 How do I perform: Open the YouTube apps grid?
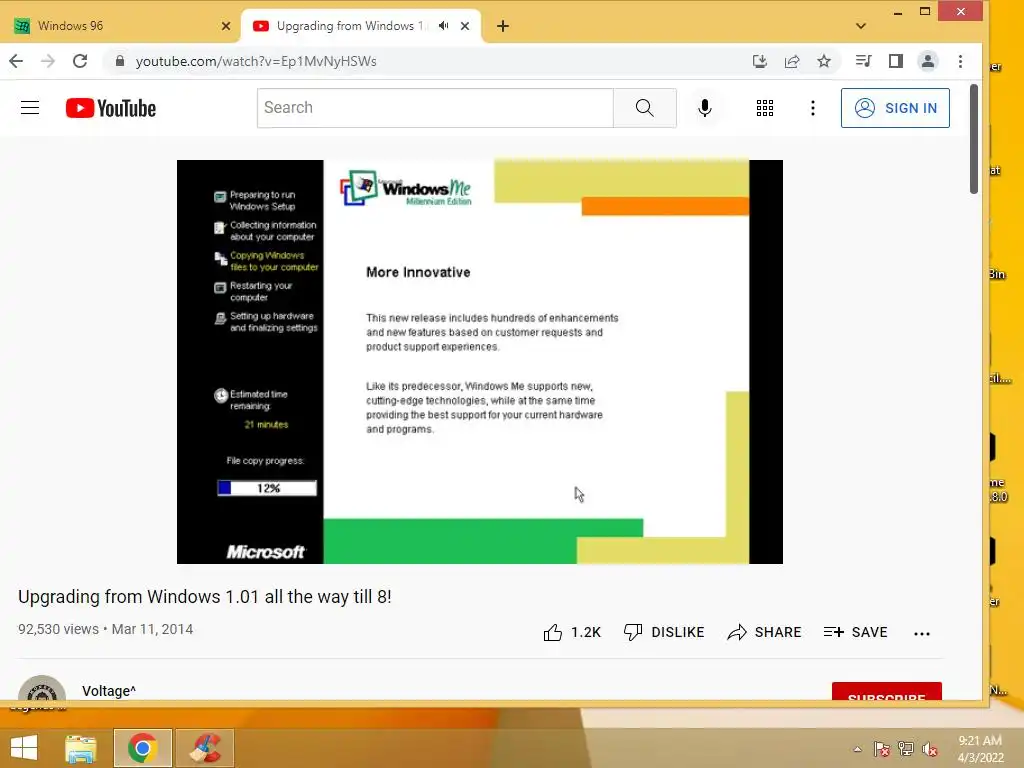[x=765, y=108]
